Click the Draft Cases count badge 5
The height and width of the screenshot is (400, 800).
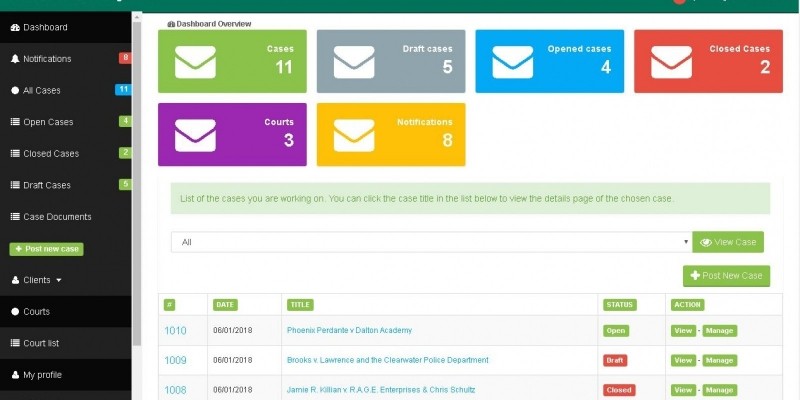point(125,185)
